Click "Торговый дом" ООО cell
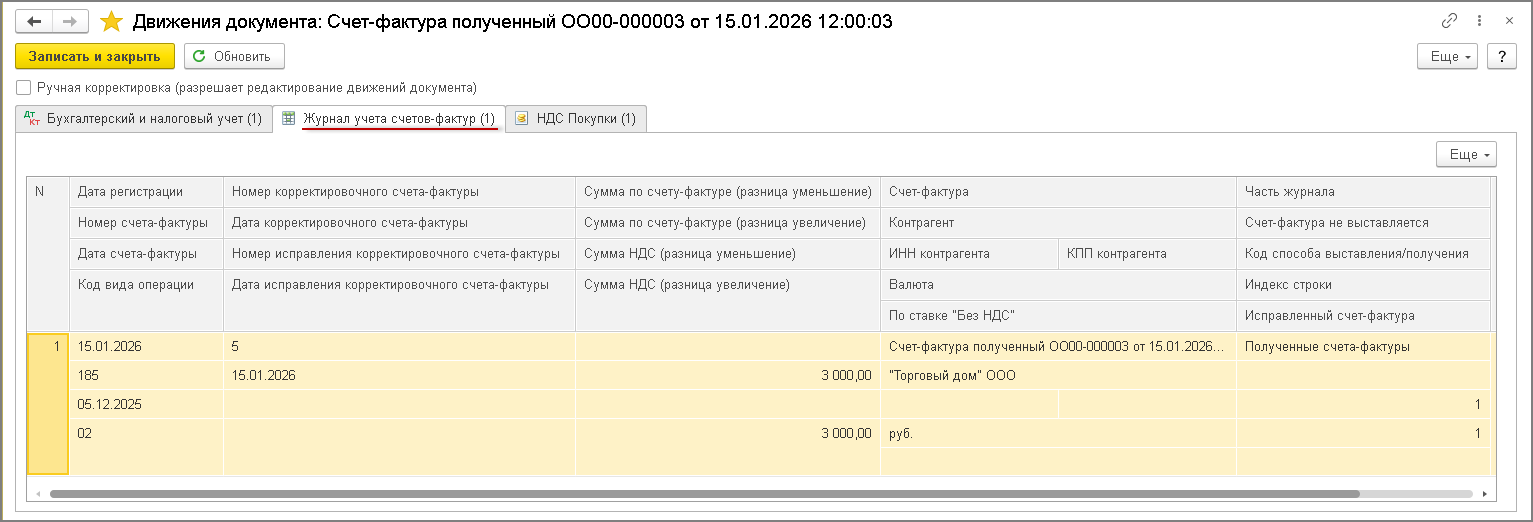Screen dimensions: 1533x522 (x=1058, y=376)
